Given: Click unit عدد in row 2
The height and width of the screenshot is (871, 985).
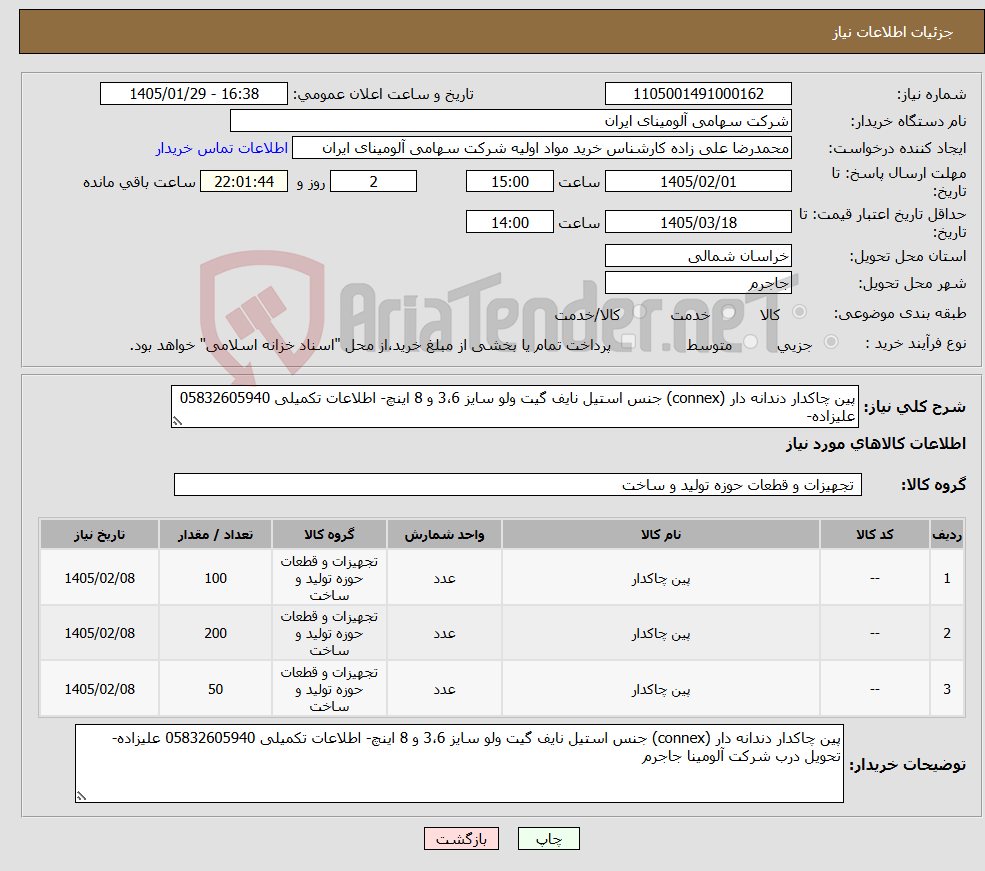Looking at the screenshot, I should pyautogui.click(x=444, y=634).
